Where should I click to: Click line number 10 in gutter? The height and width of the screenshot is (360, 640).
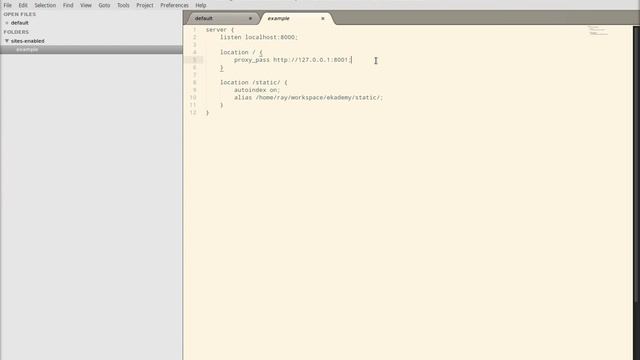pyautogui.click(x=193, y=98)
